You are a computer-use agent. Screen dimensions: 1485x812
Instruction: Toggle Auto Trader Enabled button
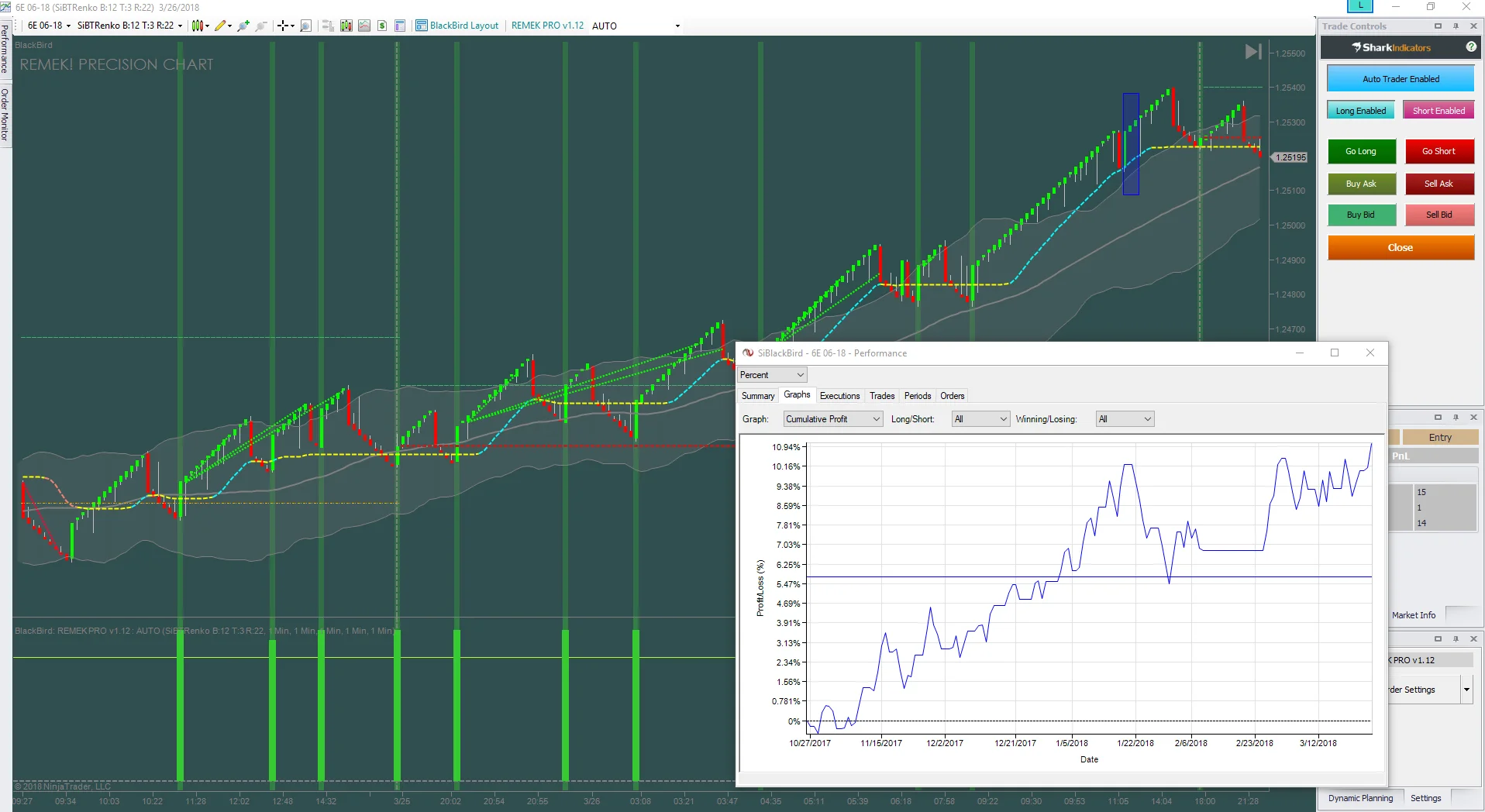pos(1401,79)
